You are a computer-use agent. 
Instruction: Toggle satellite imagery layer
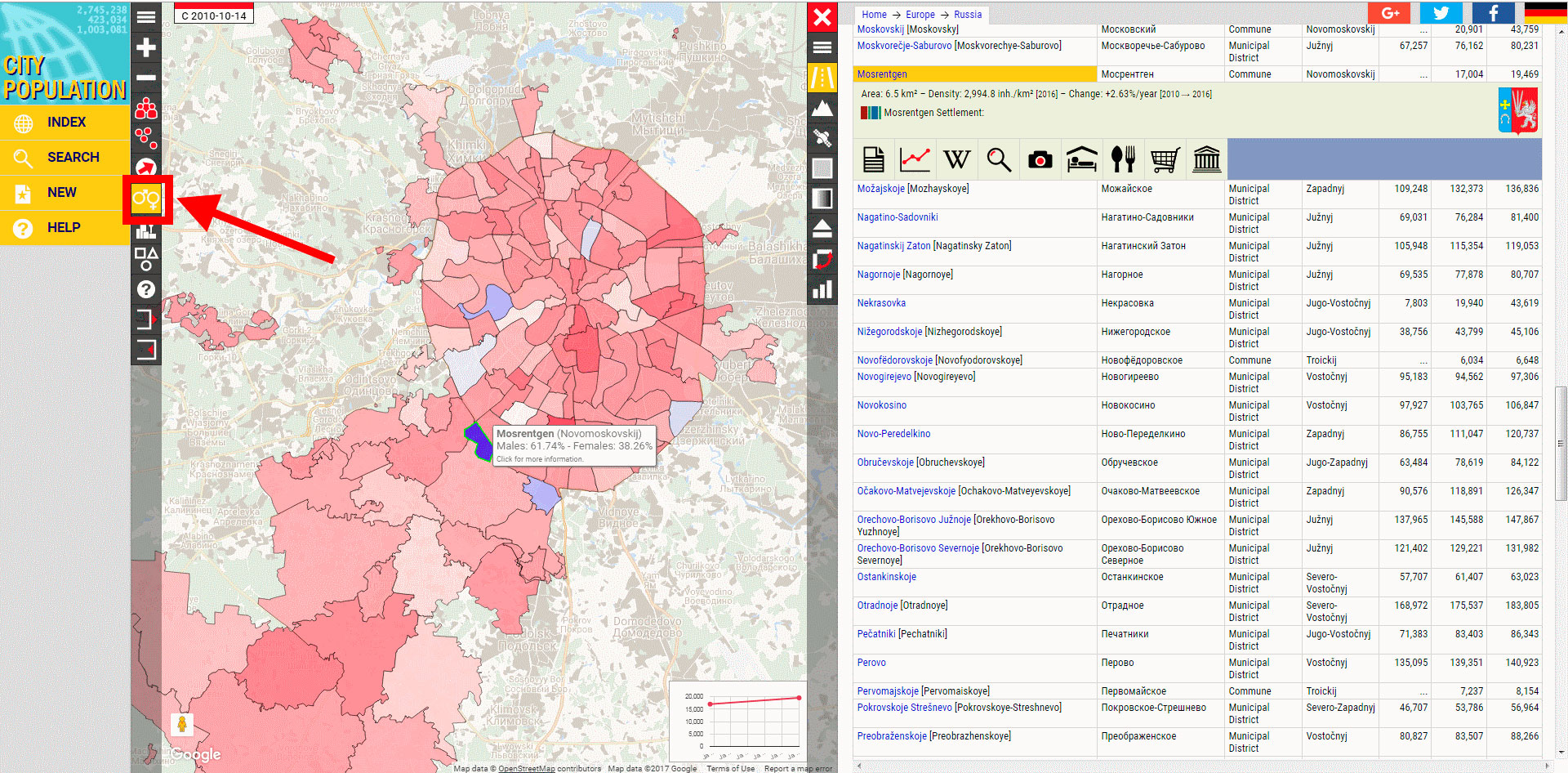point(822,137)
